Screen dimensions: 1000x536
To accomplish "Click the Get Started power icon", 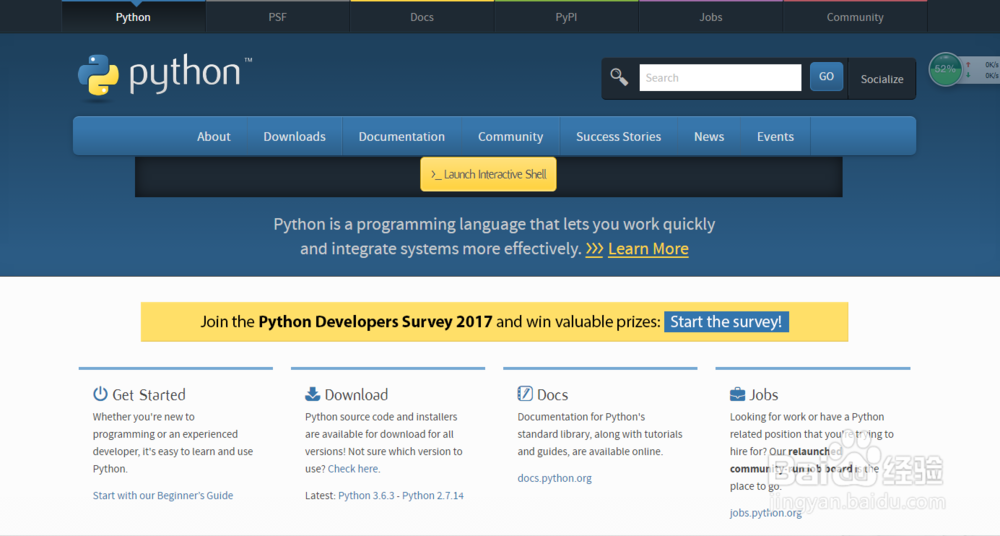I will coord(100,394).
